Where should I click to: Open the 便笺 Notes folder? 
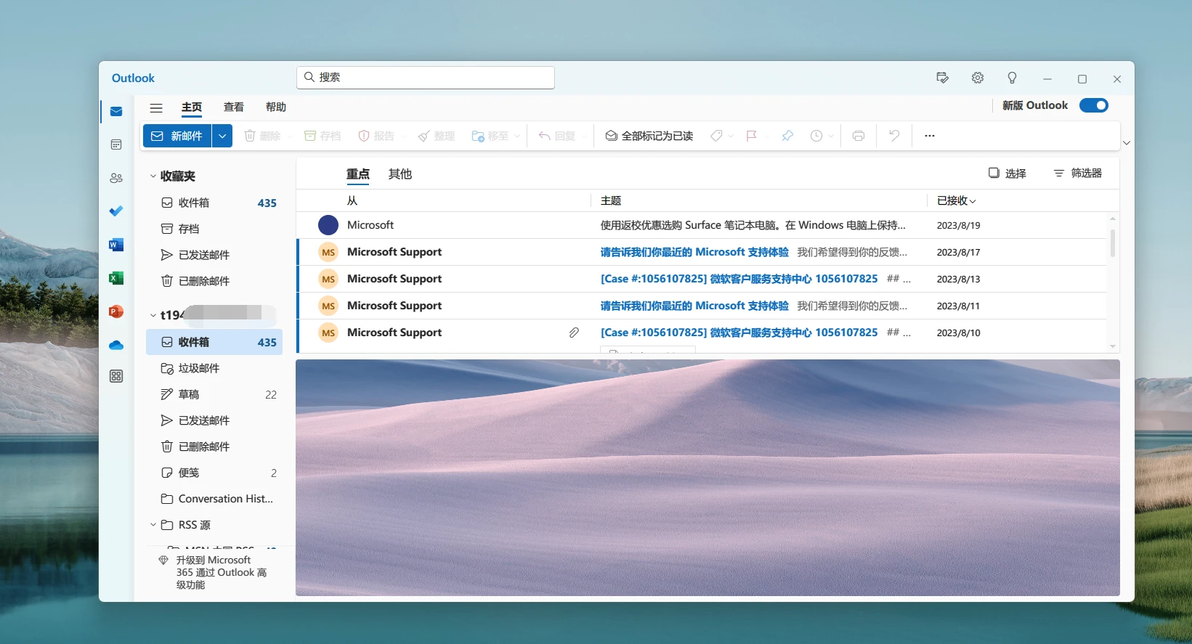[x=214, y=473]
